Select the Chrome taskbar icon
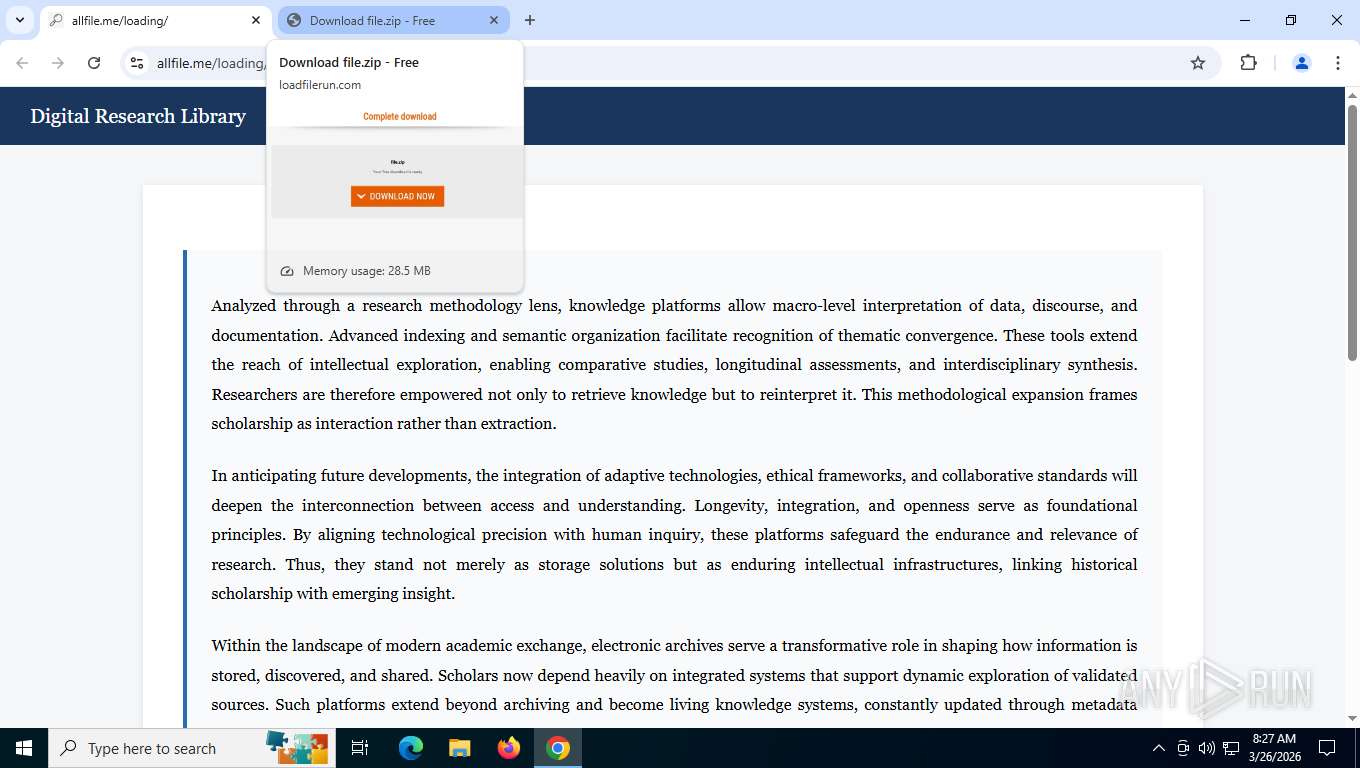Viewport: 1360px width, 768px height. (x=558, y=748)
